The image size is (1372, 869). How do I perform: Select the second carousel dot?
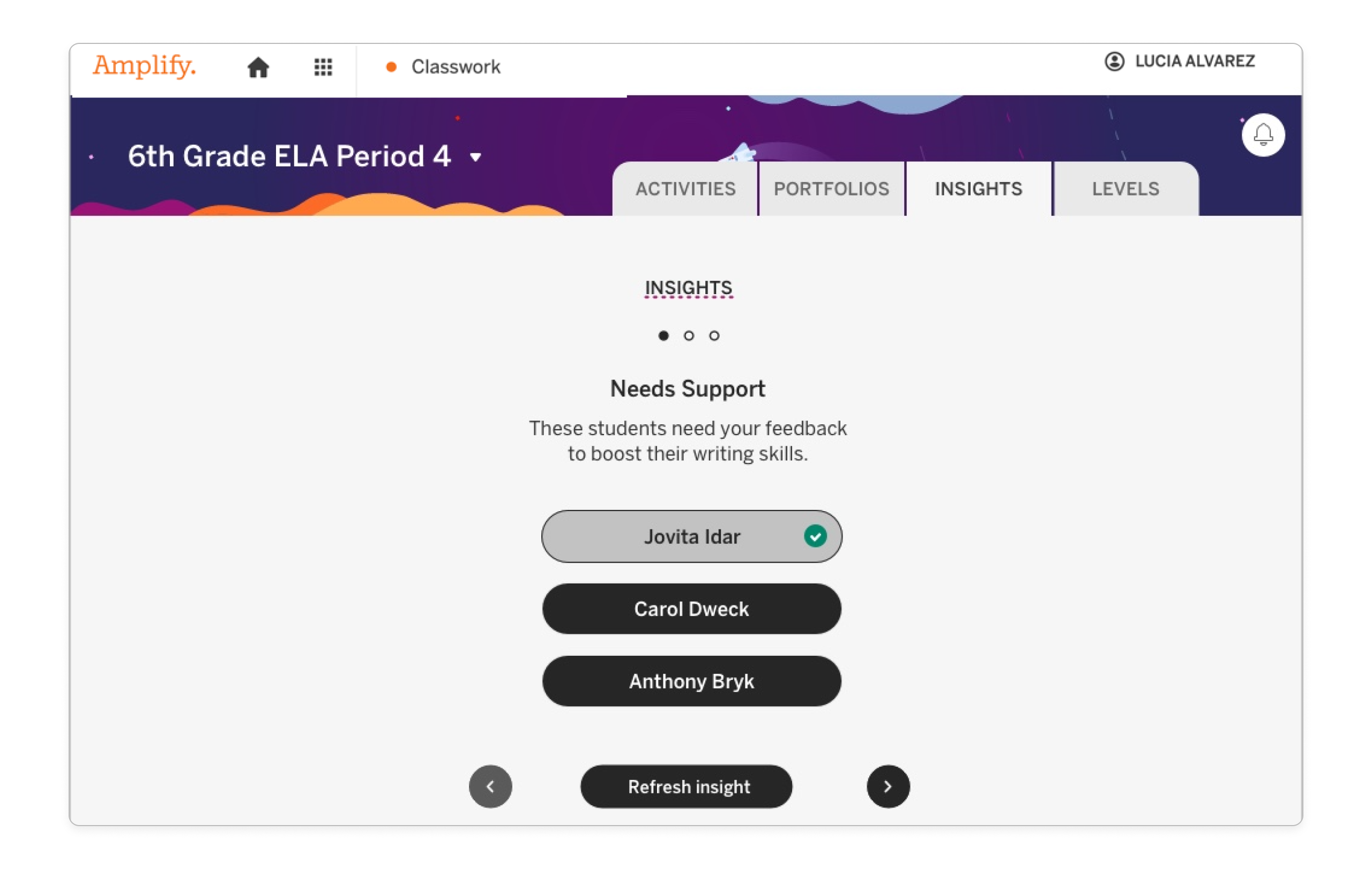(689, 336)
